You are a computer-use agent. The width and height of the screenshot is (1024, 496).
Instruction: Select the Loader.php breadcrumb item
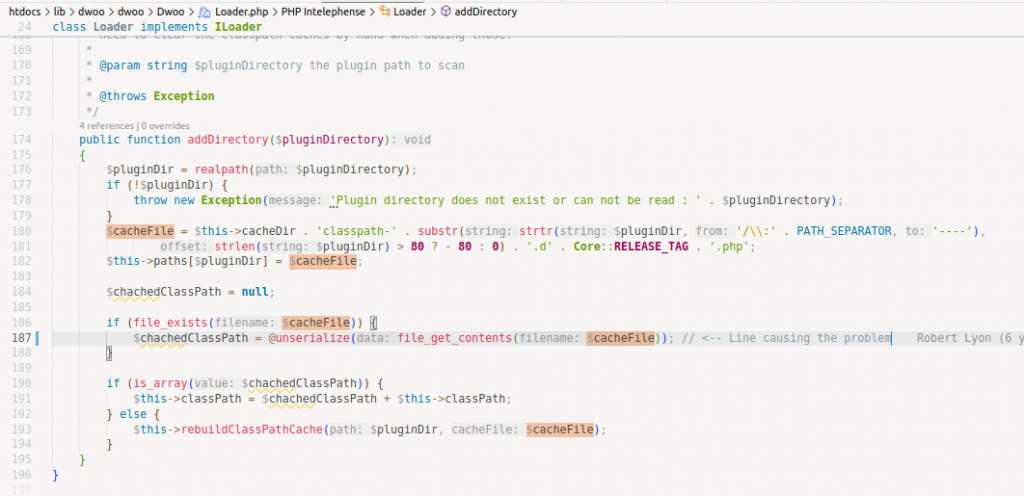point(238,12)
